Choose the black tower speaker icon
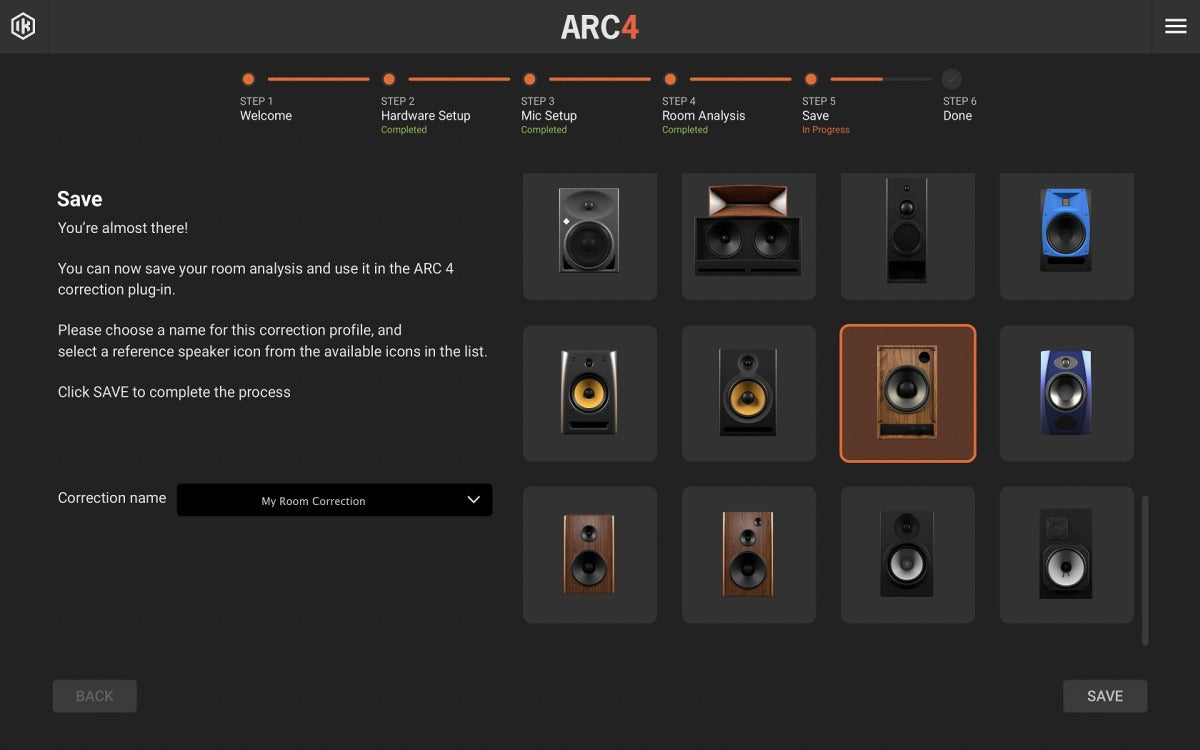Image resolution: width=1200 pixels, height=750 pixels. click(x=907, y=236)
